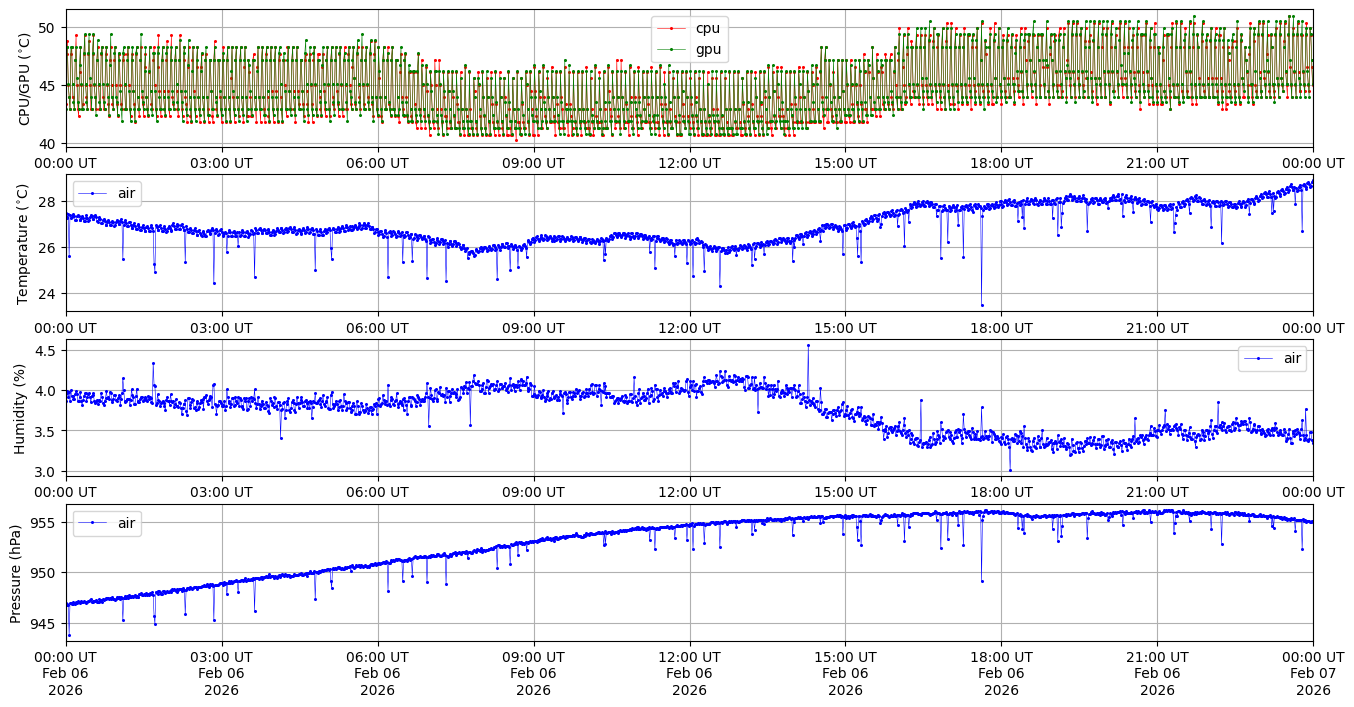Click the Humidity (%) y-axis label
The width and height of the screenshot is (1354, 707).
(19, 408)
